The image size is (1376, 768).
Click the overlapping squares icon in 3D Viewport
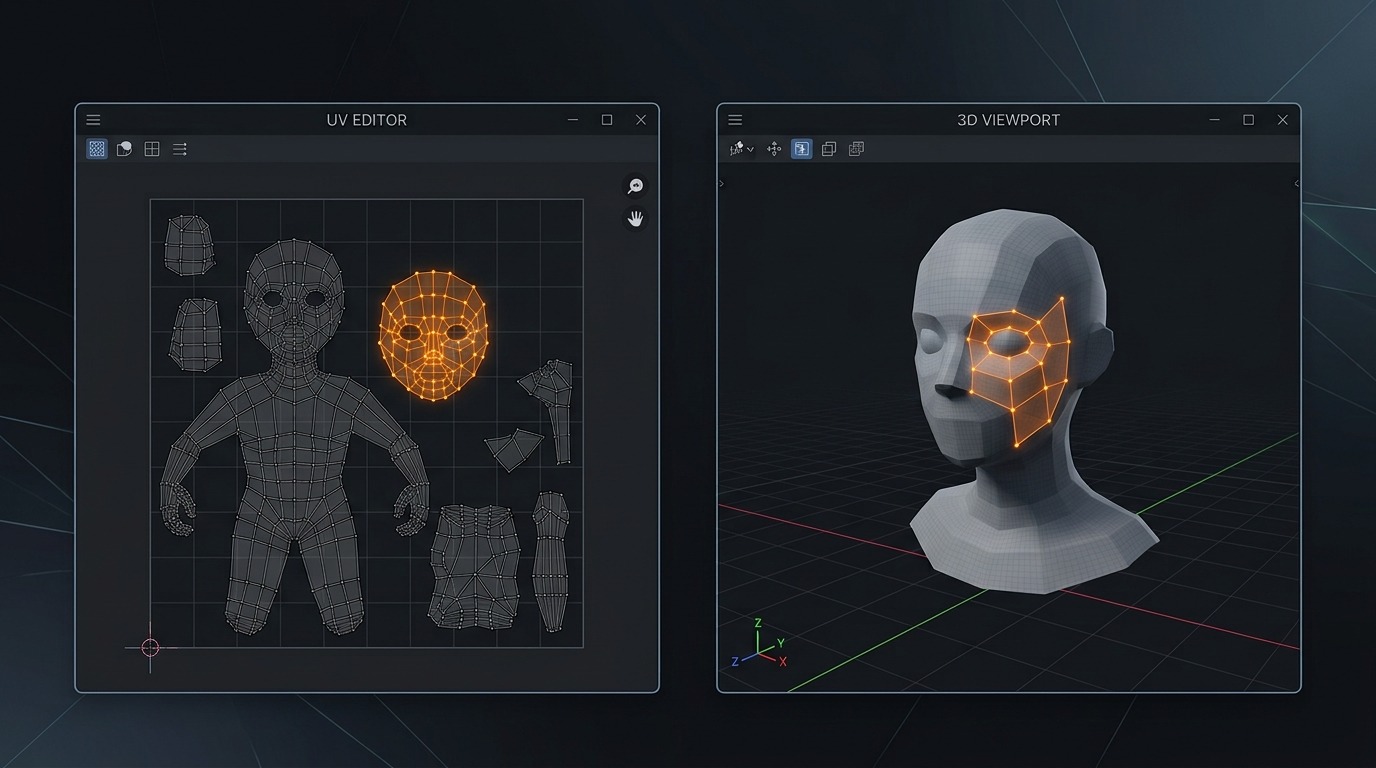click(x=829, y=149)
